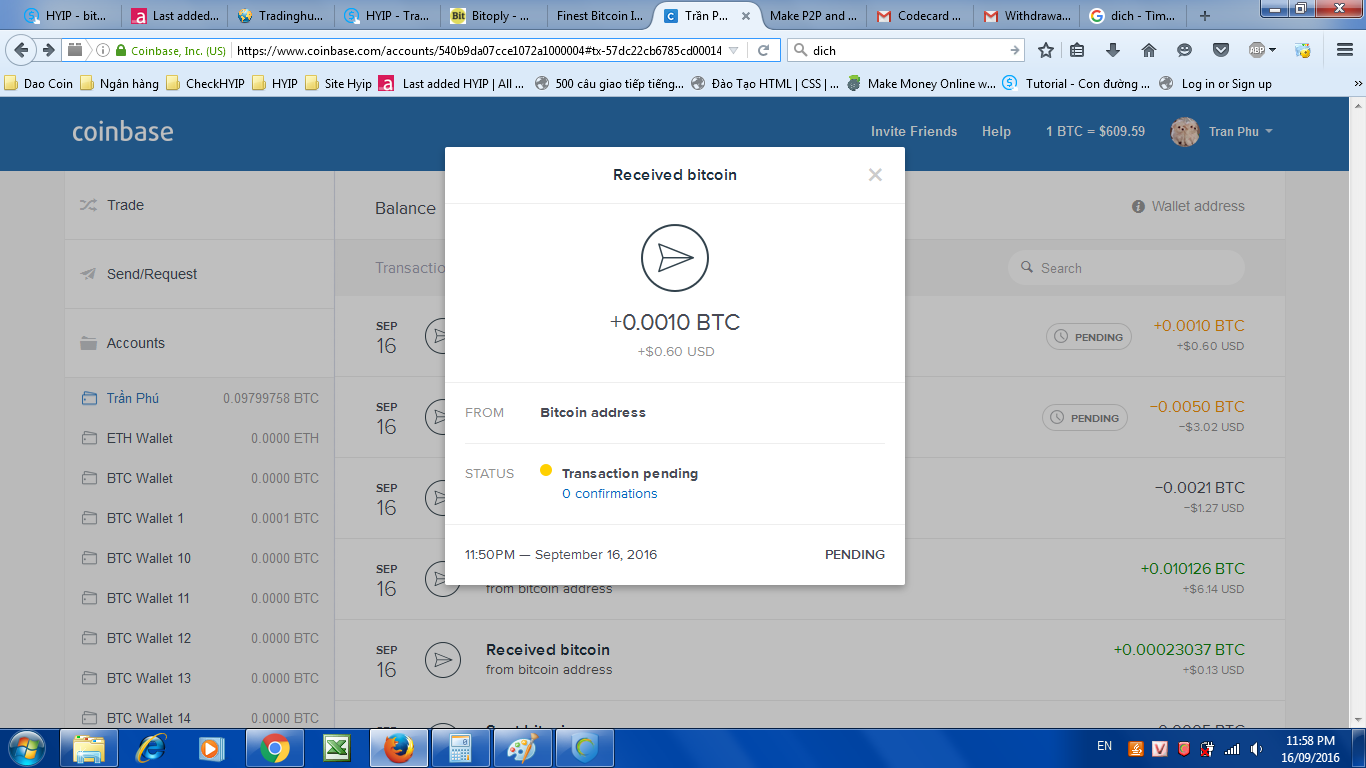Select the ETH Wallet account
The height and width of the screenshot is (768, 1366).
click(x=200, y=438)
